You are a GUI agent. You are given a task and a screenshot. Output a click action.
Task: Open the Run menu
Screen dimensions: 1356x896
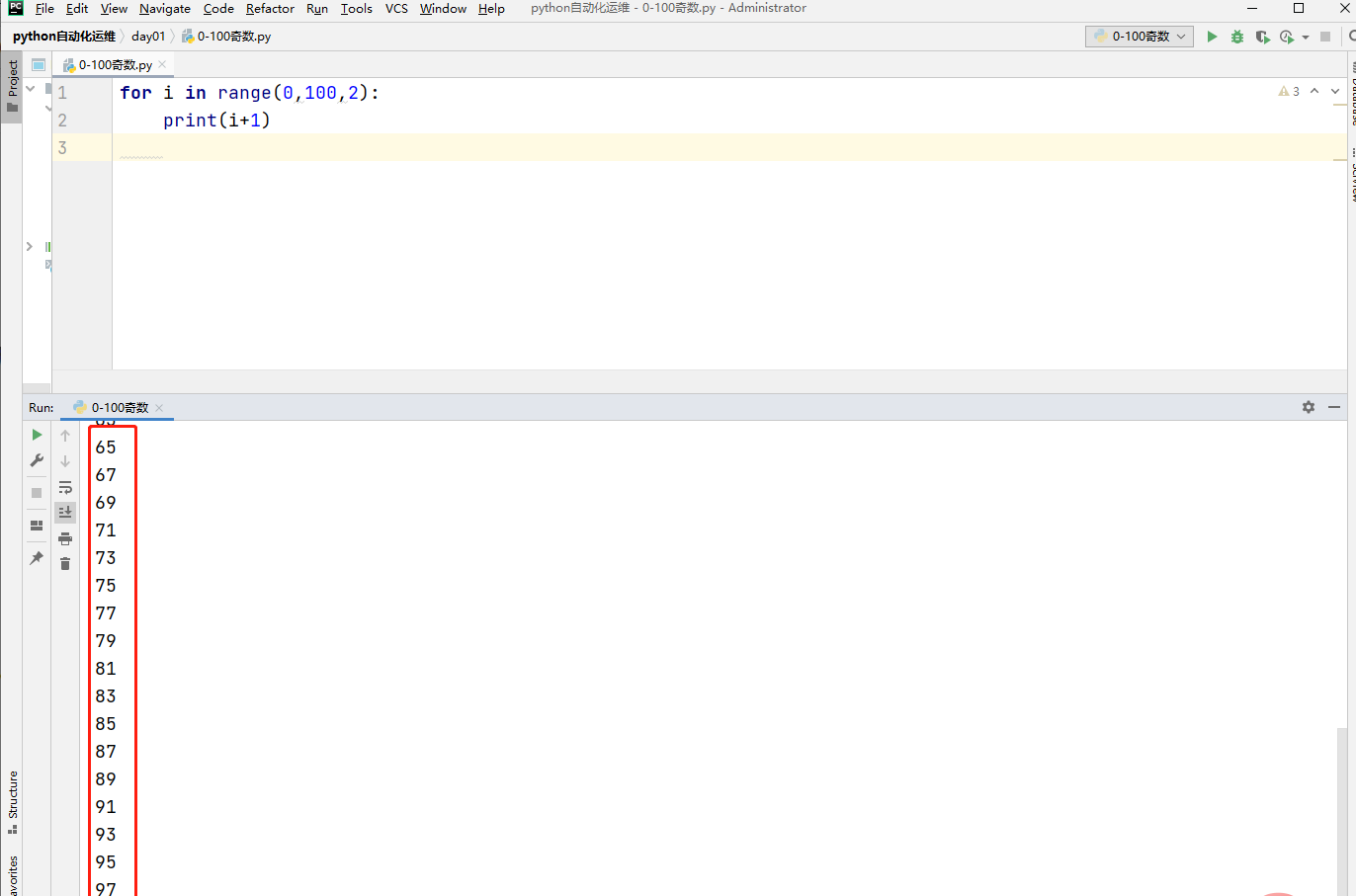(317, 9)
